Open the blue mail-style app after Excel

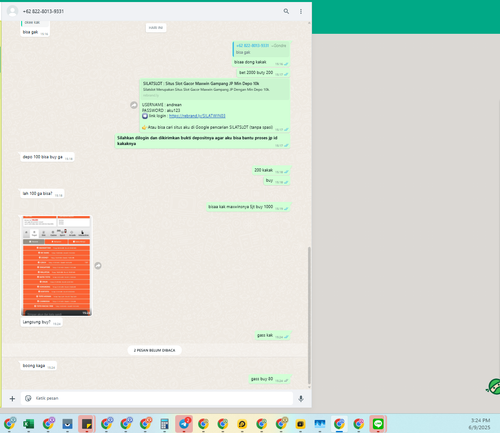tap(67, 424)
